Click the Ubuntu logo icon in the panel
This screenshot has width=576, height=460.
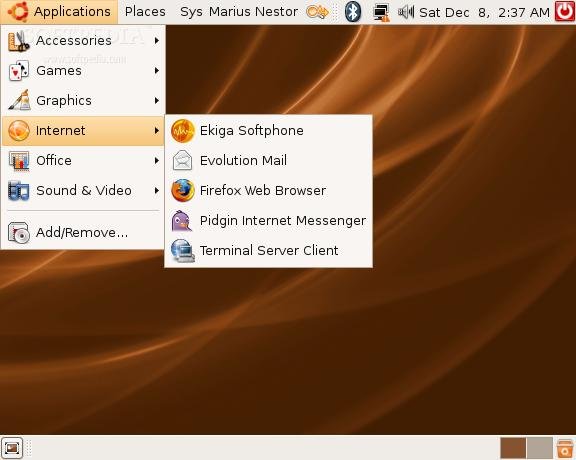(17, 11)
